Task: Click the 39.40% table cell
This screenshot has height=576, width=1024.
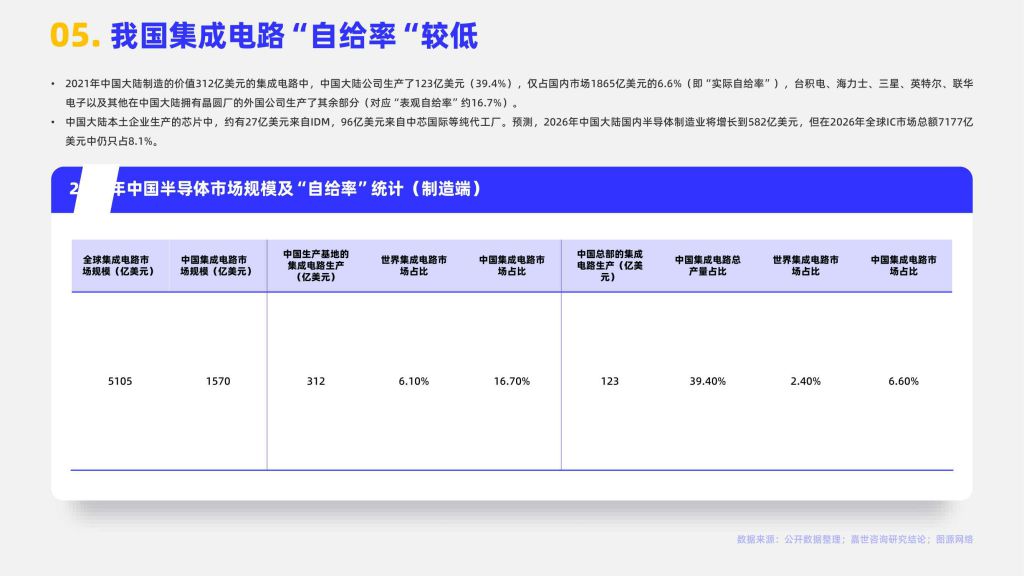Action: (707, 381)
